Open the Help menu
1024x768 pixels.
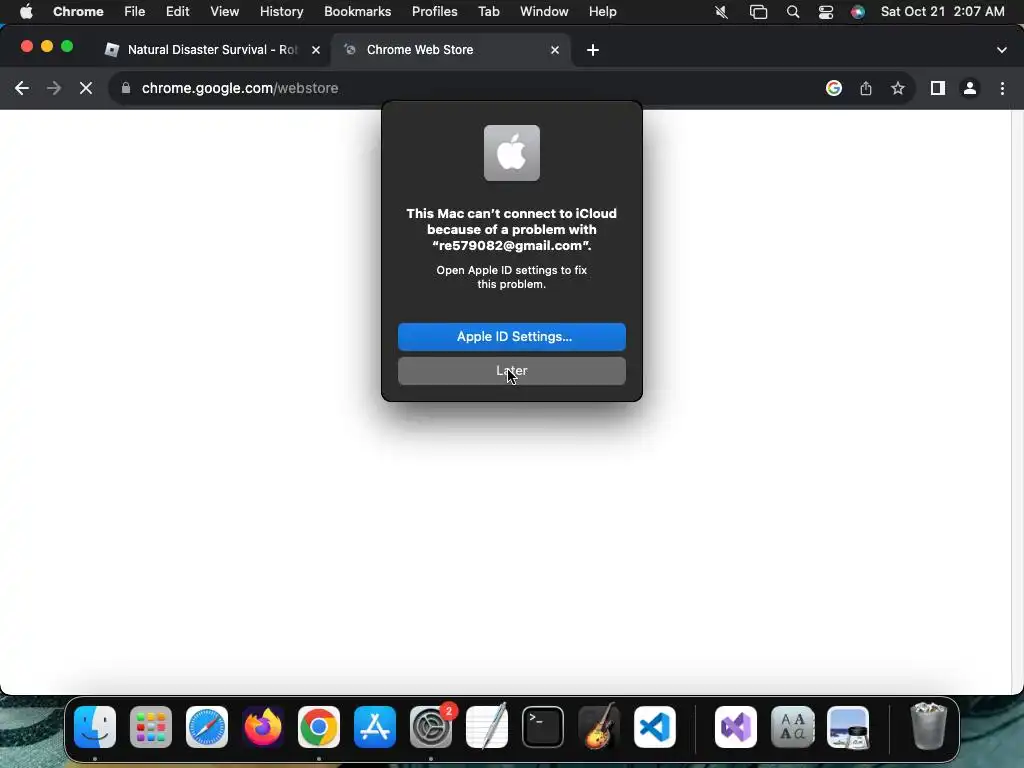pyautogui.click(x=602, y=12)
